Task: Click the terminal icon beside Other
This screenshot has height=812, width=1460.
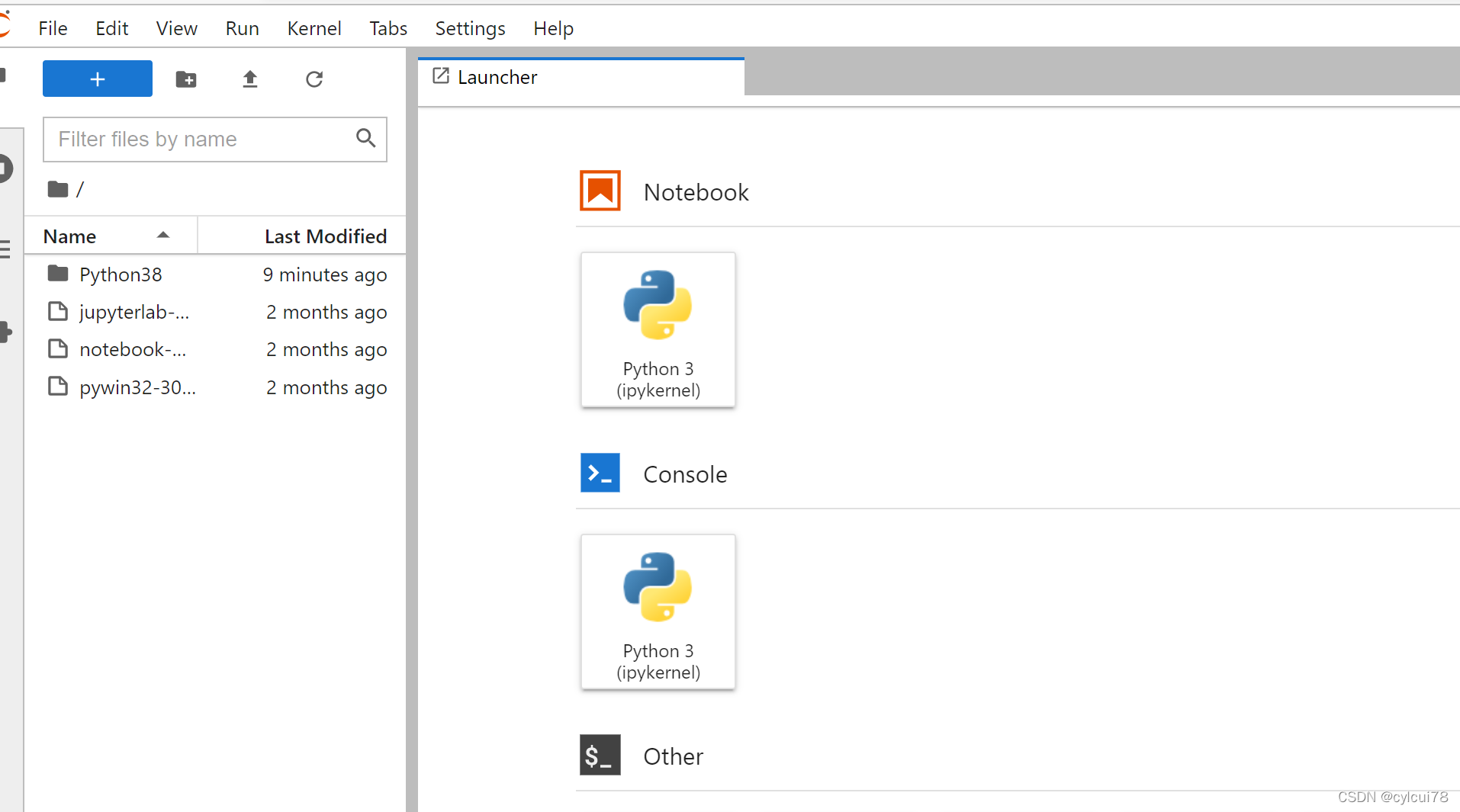Action: tap(600, 755)
